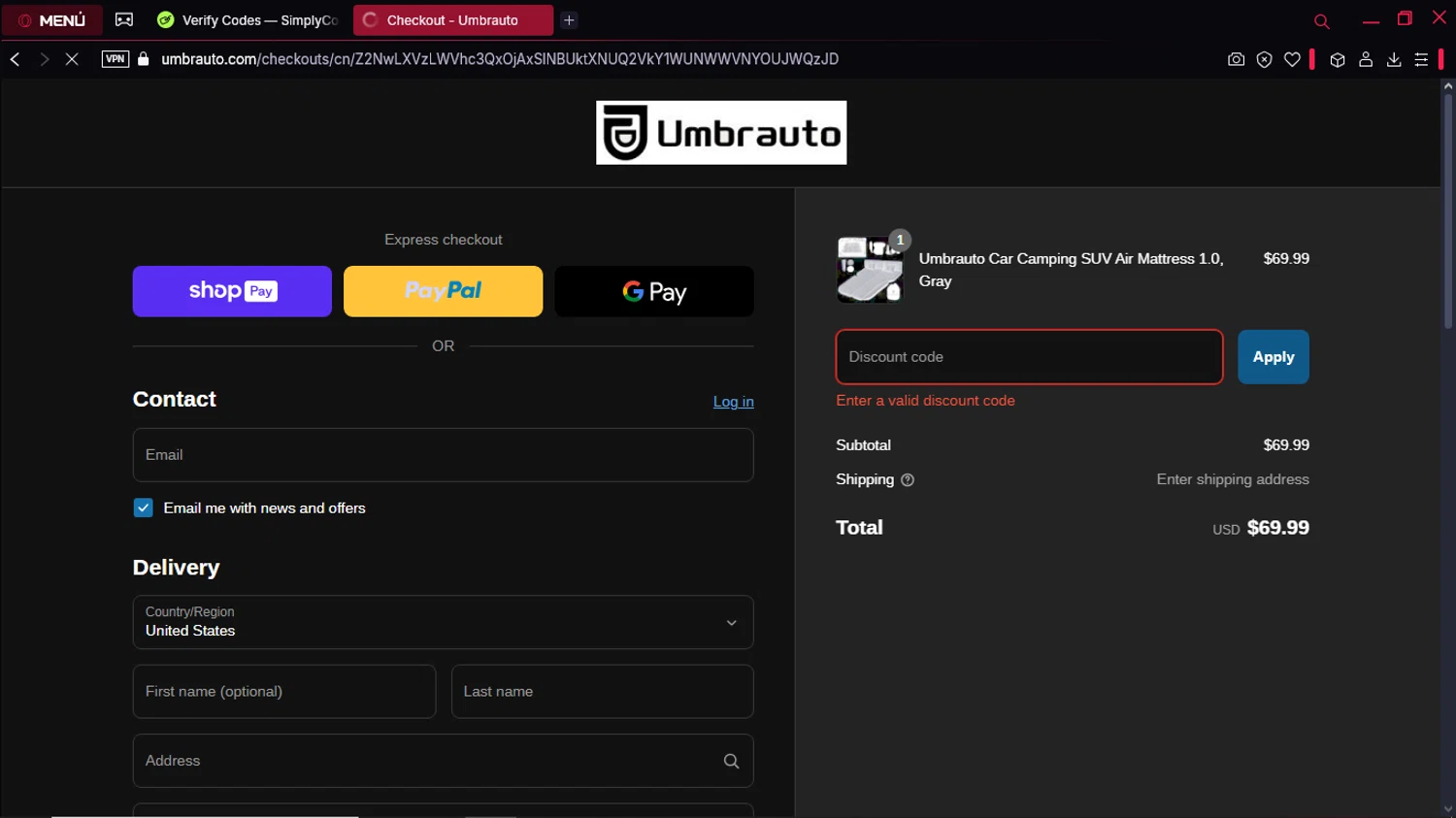Screen dimensions: 1456x818
Task: Select the Checkout - Umbrauto tab
Action: (452, 20)
